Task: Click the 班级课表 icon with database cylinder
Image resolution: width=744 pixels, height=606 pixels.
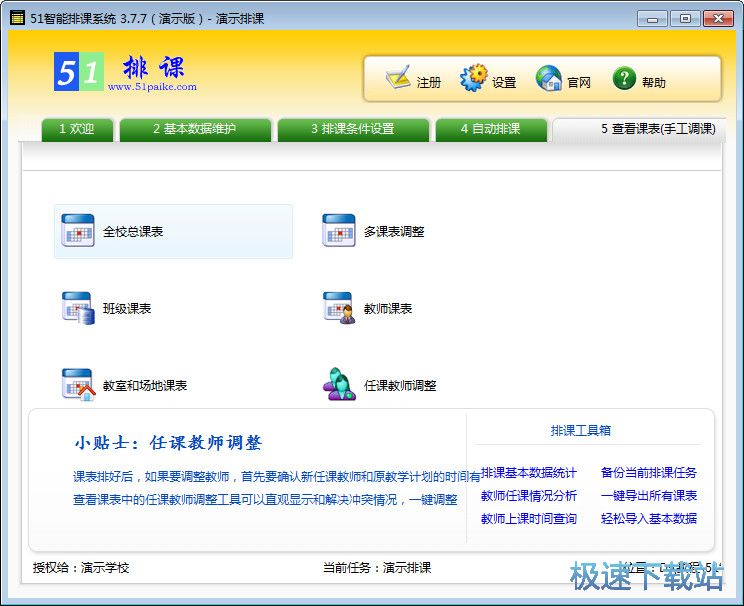Action: tap(78, 308)
